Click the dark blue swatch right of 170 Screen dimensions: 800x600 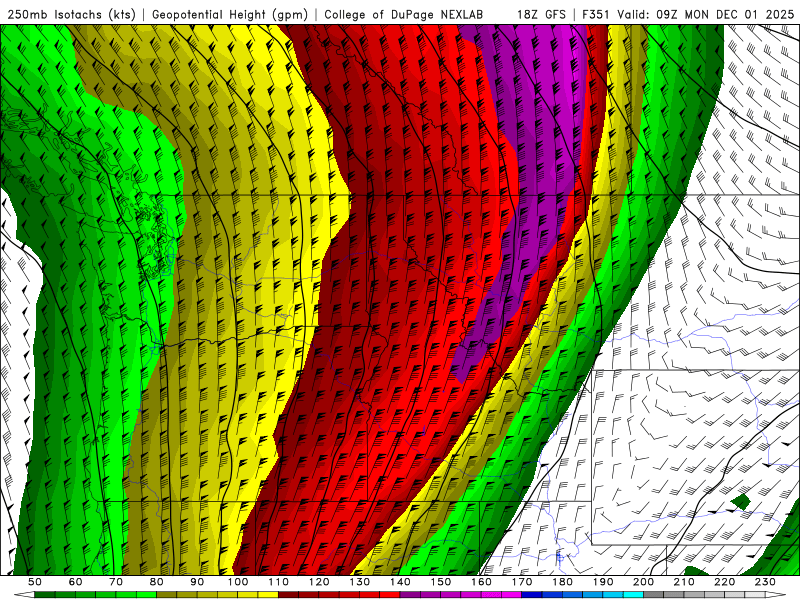pyautogui.click(x=532, y=595)
